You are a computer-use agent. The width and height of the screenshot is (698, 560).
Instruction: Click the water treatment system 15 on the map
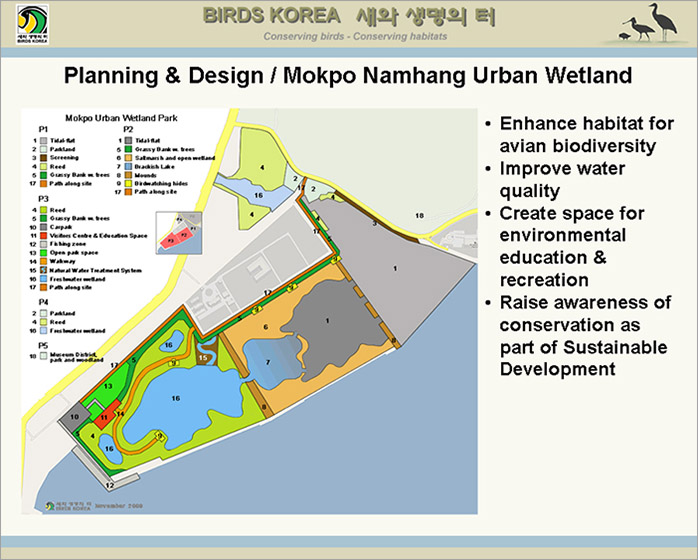click(x=207, y=352)
